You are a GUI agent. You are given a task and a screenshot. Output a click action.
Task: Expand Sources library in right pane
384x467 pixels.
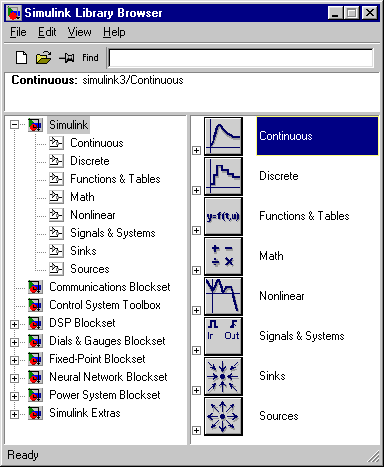click(x=197, y=430)
